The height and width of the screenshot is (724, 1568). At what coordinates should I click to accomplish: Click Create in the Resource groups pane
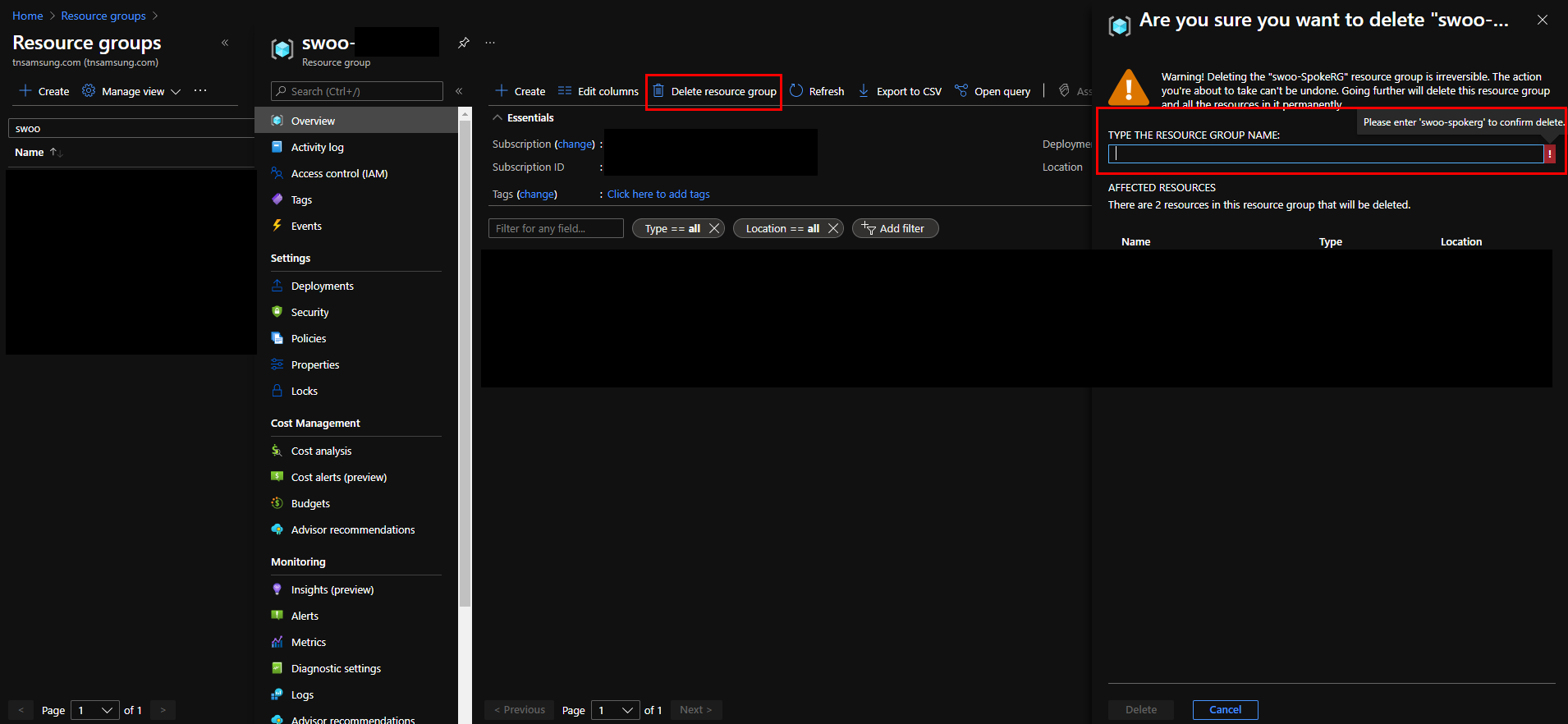click(44, 91)
